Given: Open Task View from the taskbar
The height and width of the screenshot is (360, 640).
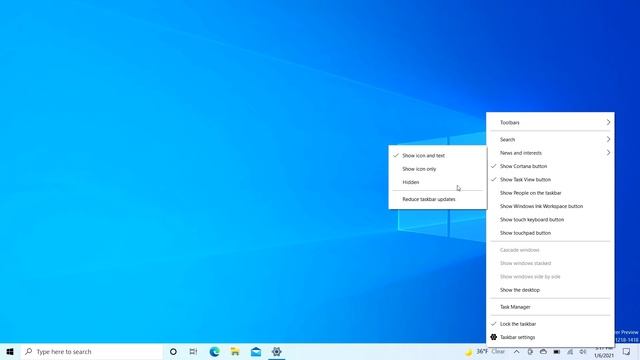Looking at the screenshot, I should click(x=193, y=351).
